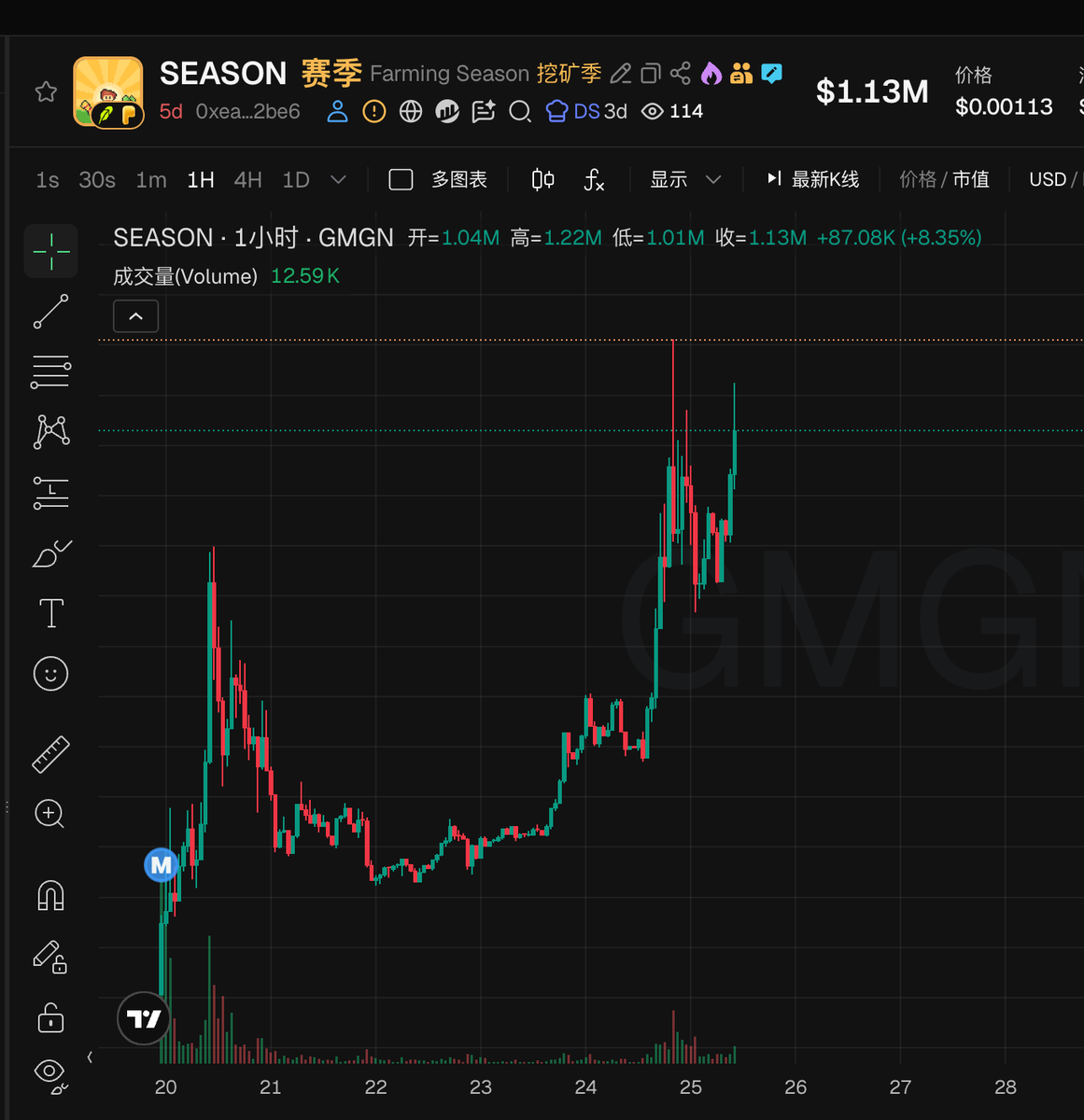1084x1120 pixels.
Task: Click the $0.00113 price value
Action: pyautogui.click(x=1004, y=107)
